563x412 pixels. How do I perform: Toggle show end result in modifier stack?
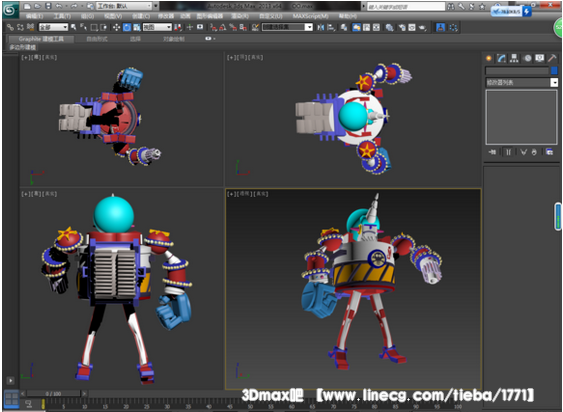point(508,152)
